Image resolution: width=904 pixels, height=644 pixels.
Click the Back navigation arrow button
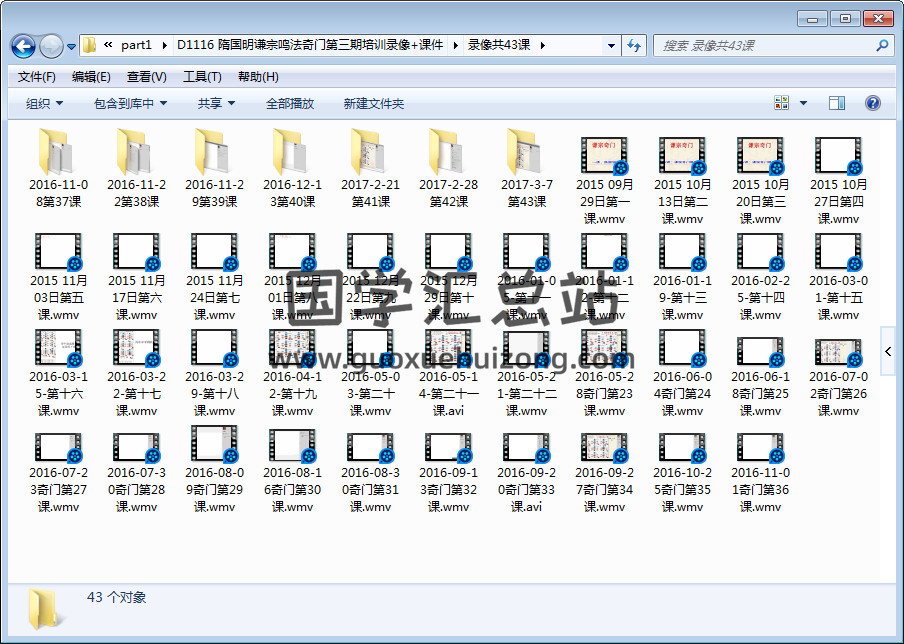[24, 46]
